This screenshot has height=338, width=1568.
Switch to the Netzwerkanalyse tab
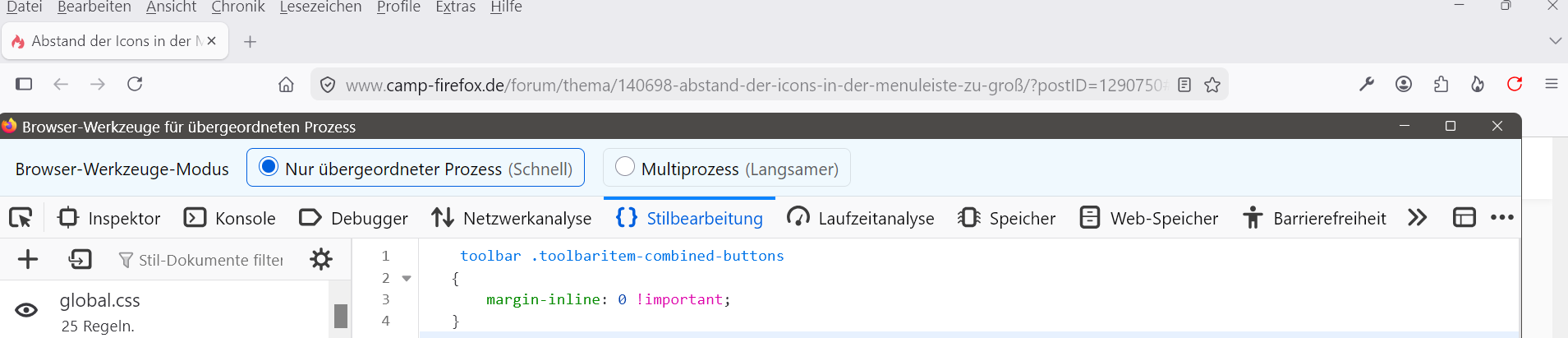click(511, 218)
